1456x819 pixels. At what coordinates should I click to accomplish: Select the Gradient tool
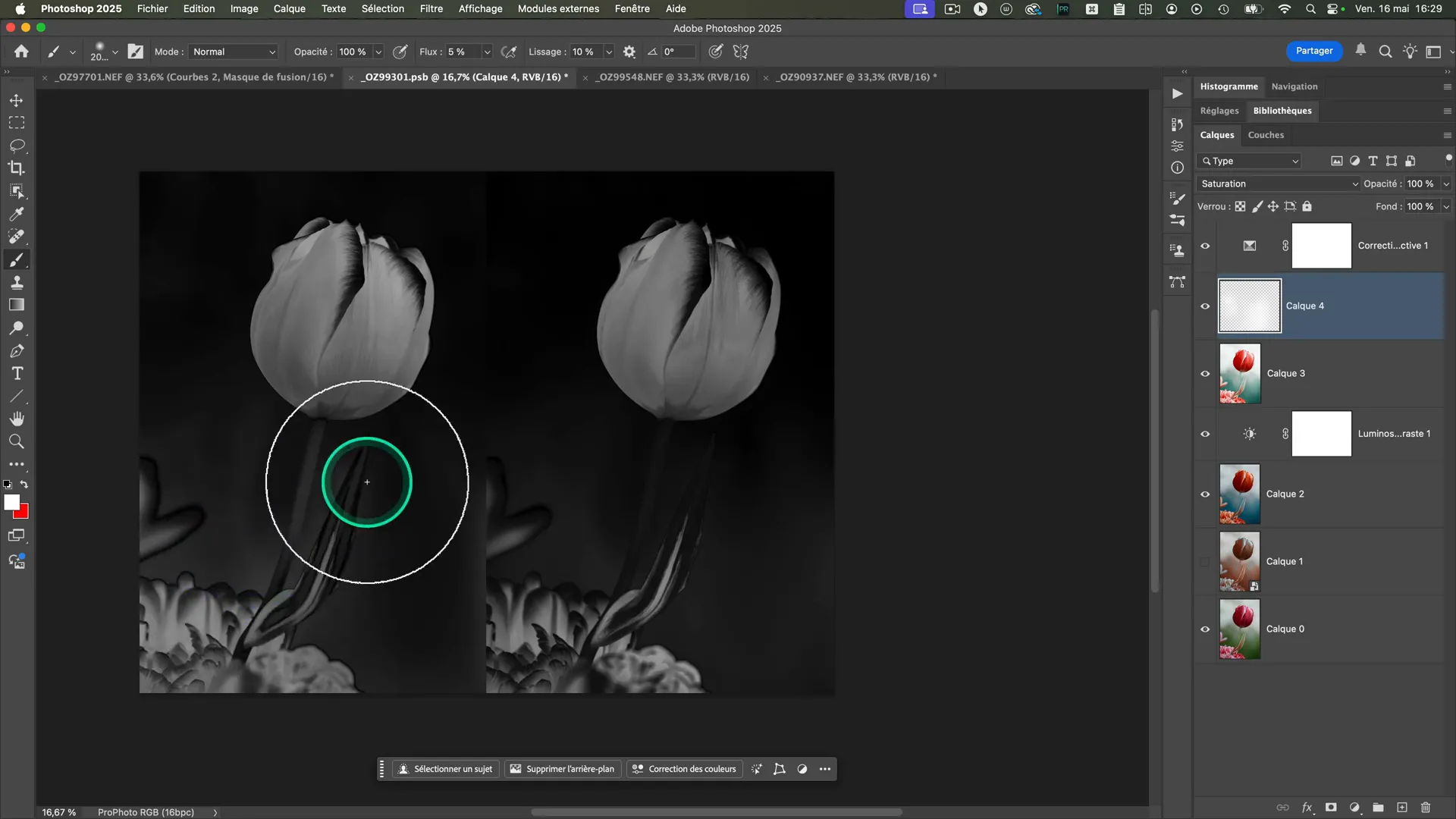(x=16, y=305)
